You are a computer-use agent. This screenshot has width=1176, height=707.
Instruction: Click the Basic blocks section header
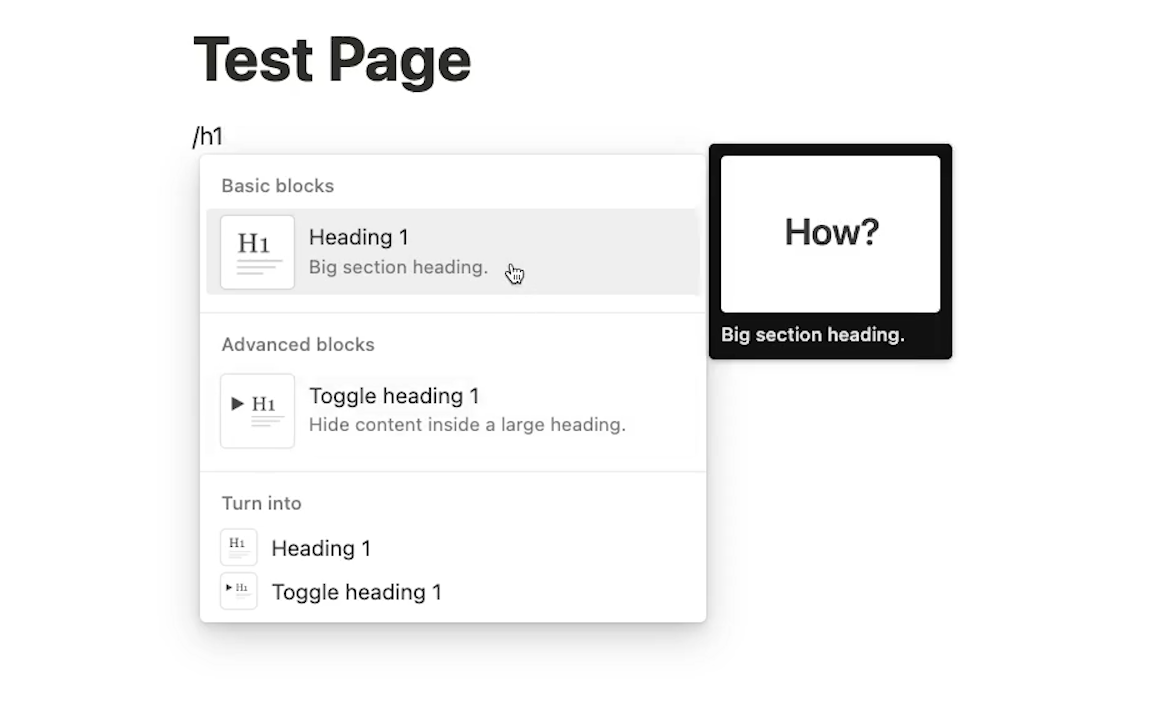[x=277, y=186]
